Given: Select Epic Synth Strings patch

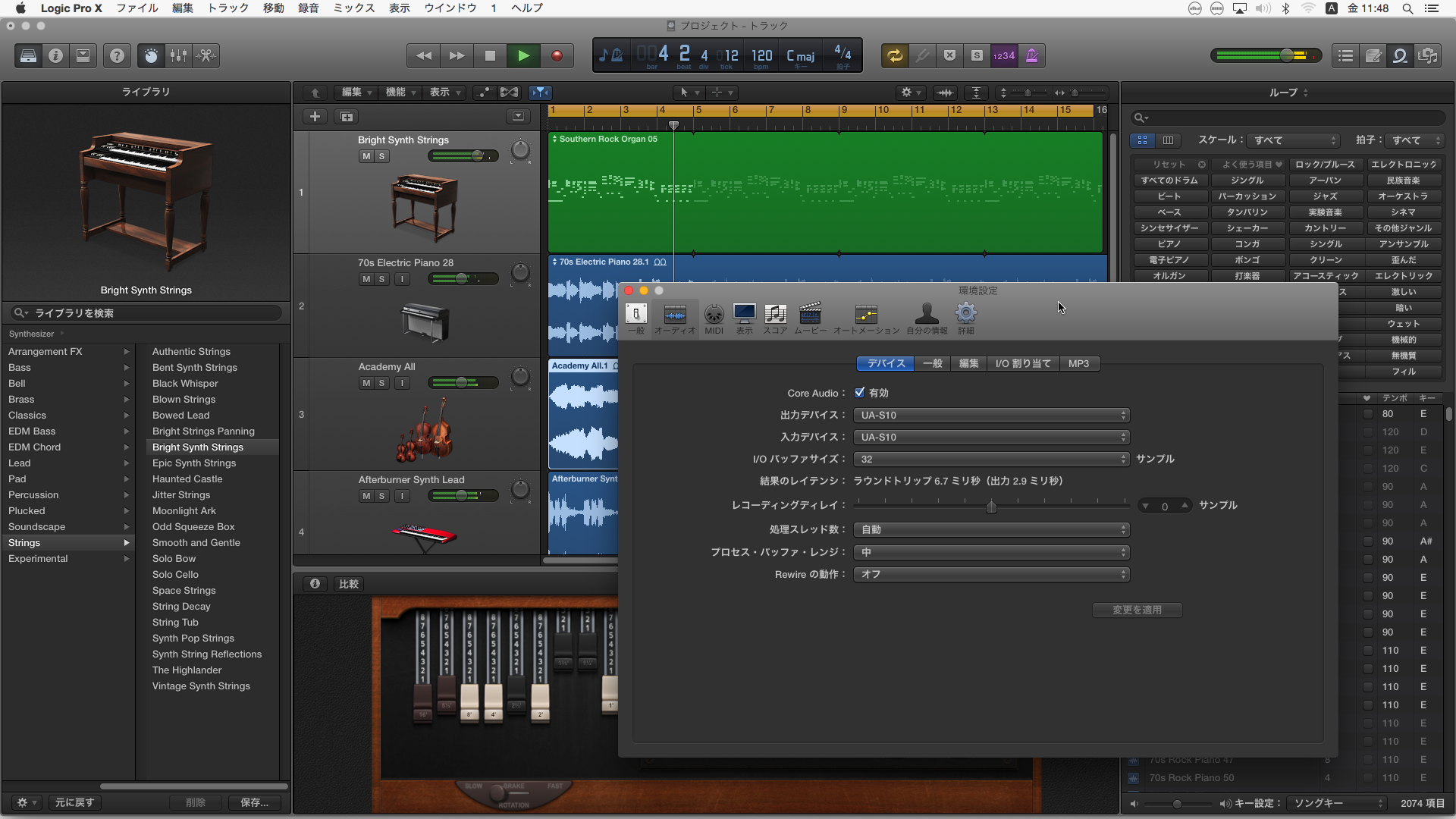Looking at the screenshot, I should (194, 463).
